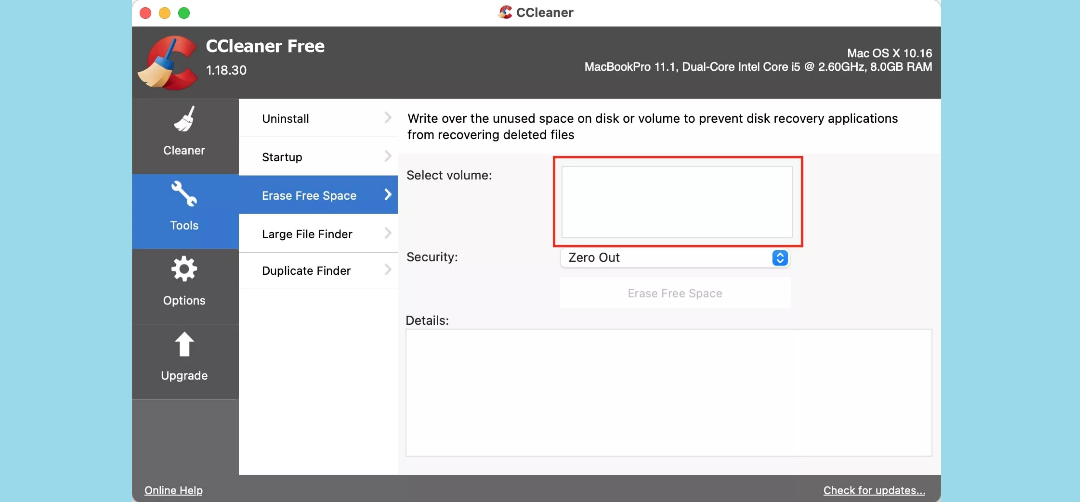Open the Online Help link
This screenshot has width=1080, height=502.
pos(174,491)
